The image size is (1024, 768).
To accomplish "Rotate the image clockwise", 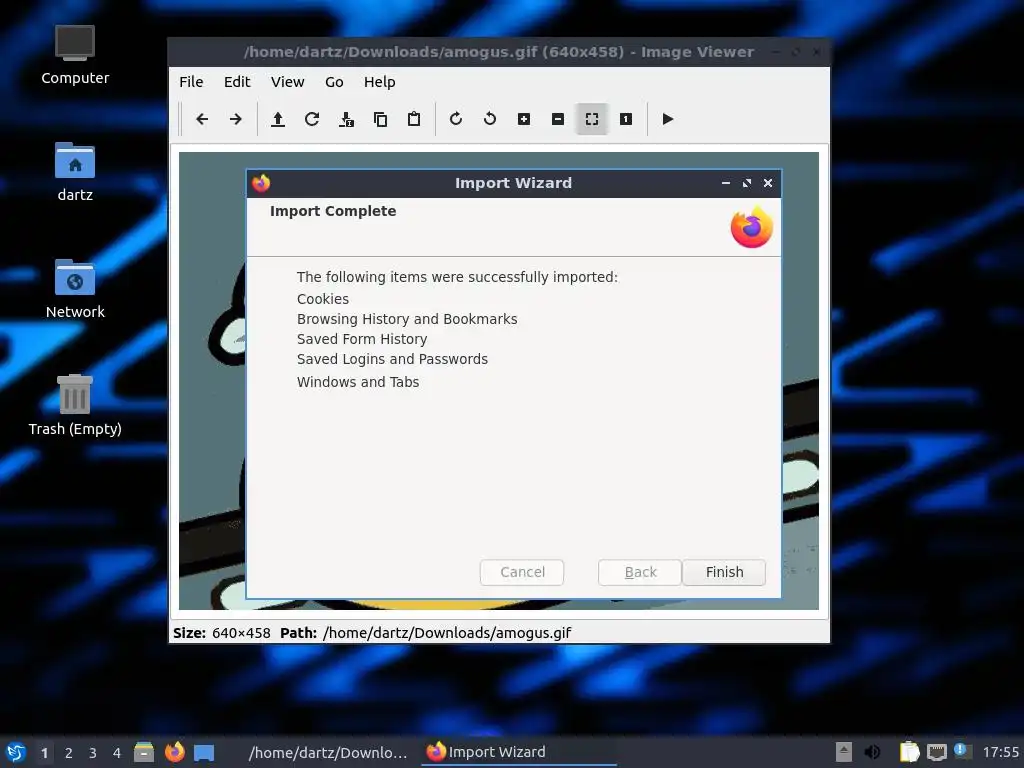I will pos(456,119).
